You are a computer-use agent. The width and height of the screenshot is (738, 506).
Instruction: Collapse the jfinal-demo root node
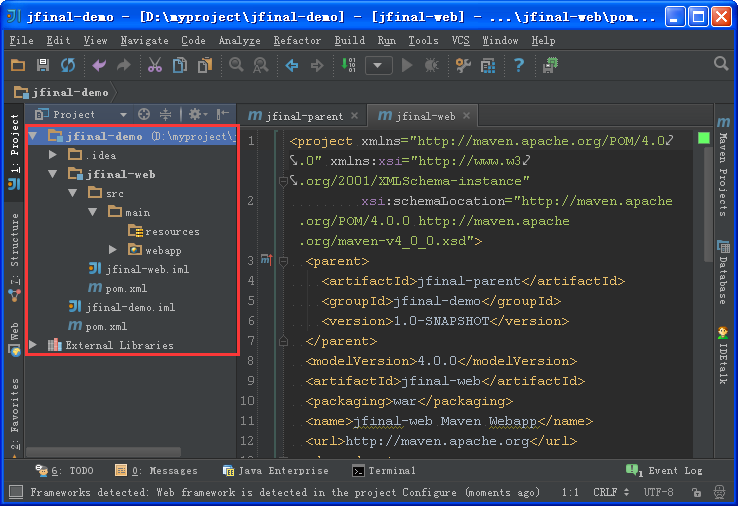point(33,137)
